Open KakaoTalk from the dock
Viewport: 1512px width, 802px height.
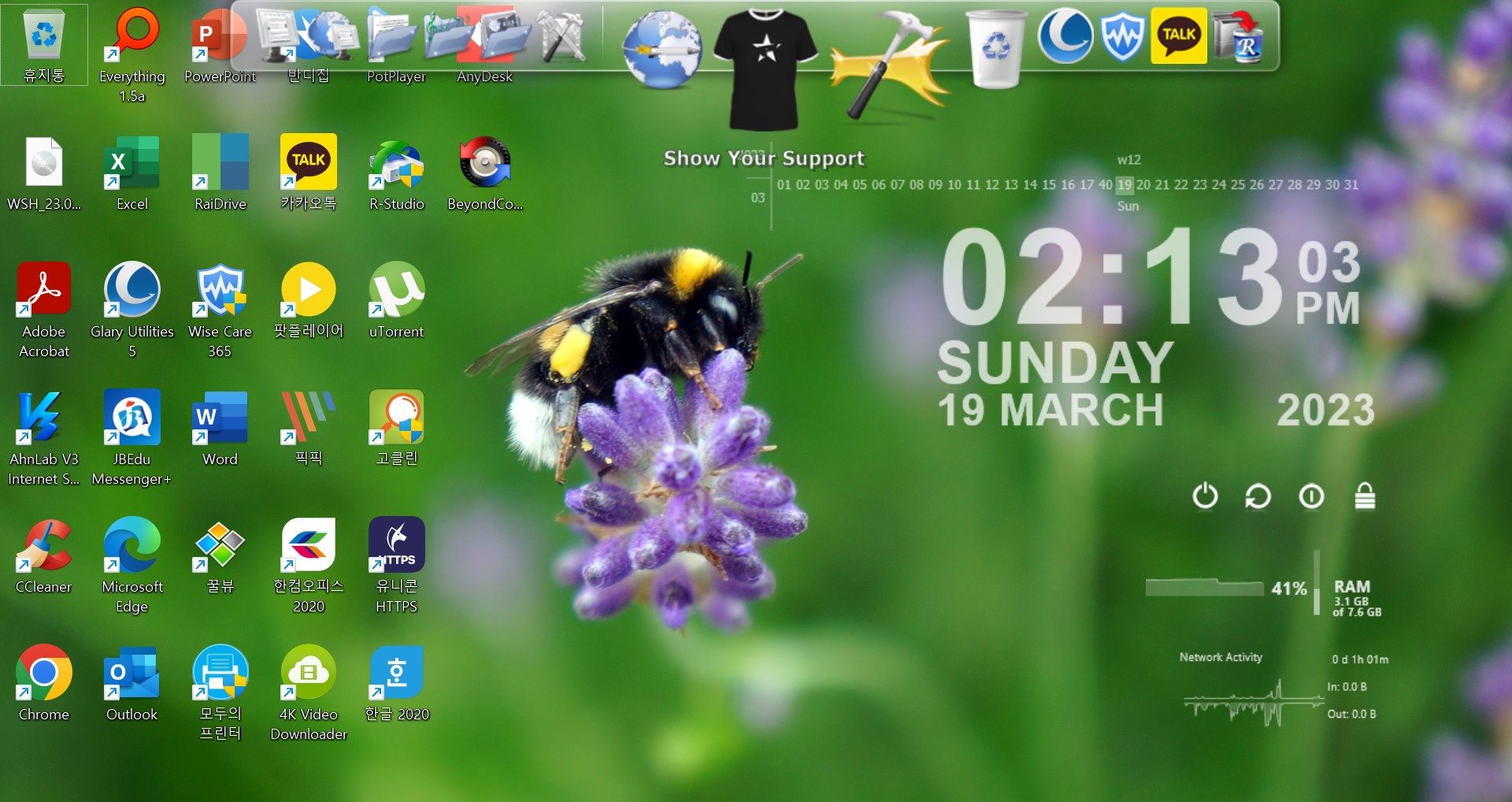click(x=1179, y=35)
